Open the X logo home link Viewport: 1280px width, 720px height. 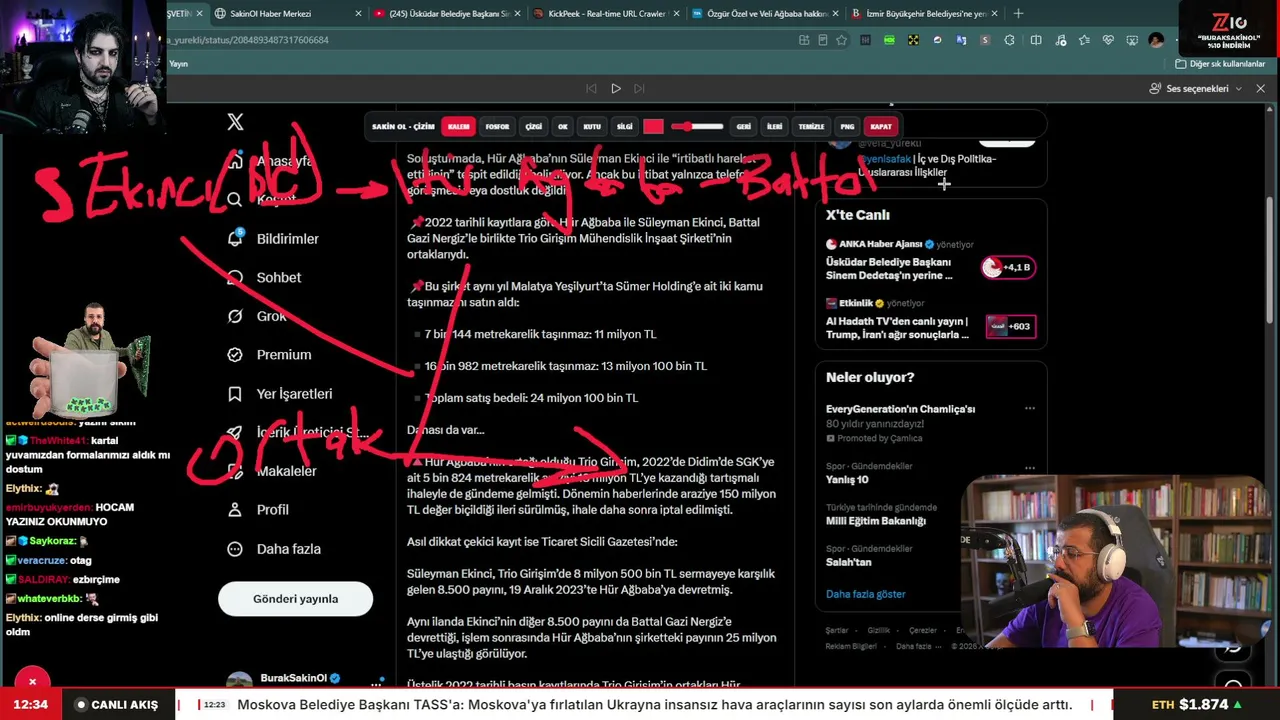(235, 122)
